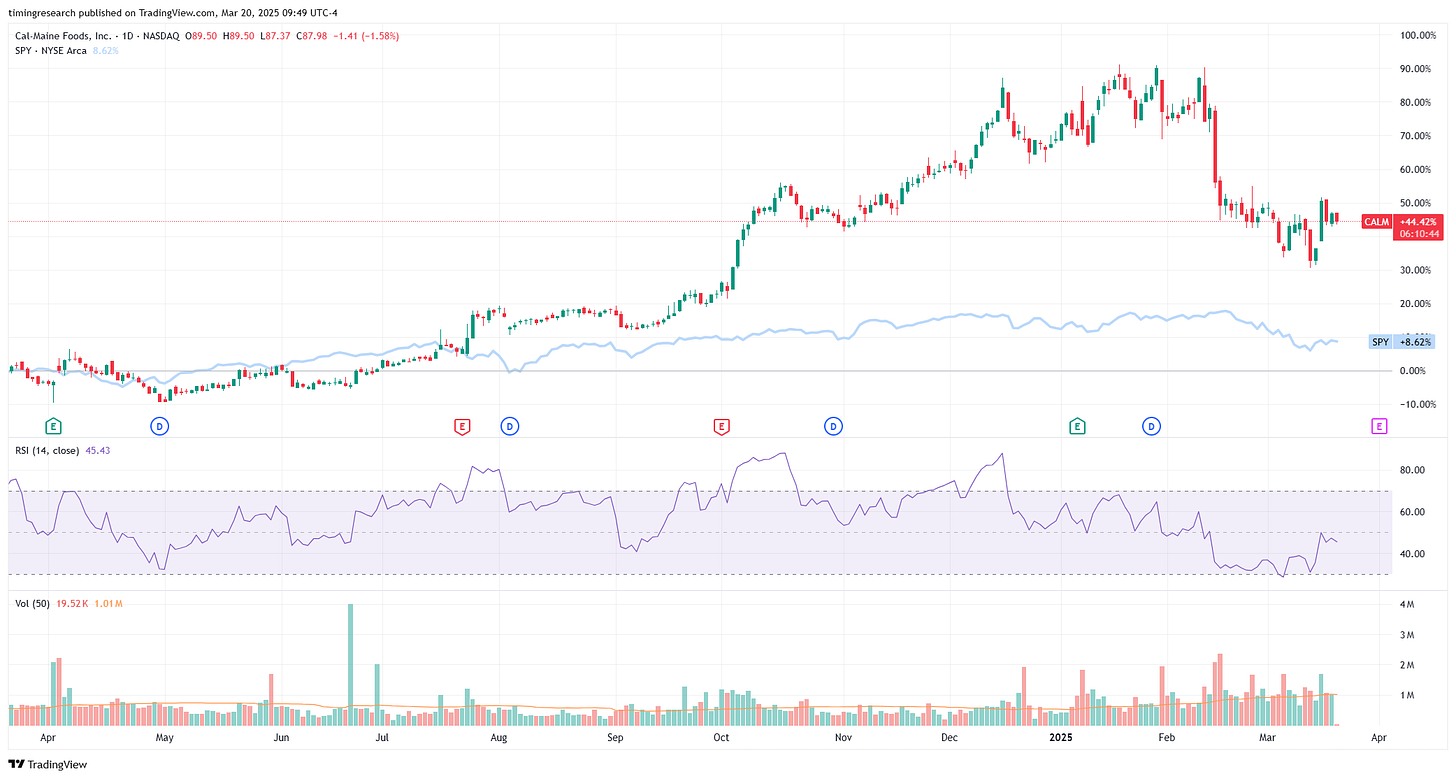Click the Feb label on time axis
Viewport: 1456px width, 779px height.
click(x=1166, y=738)
